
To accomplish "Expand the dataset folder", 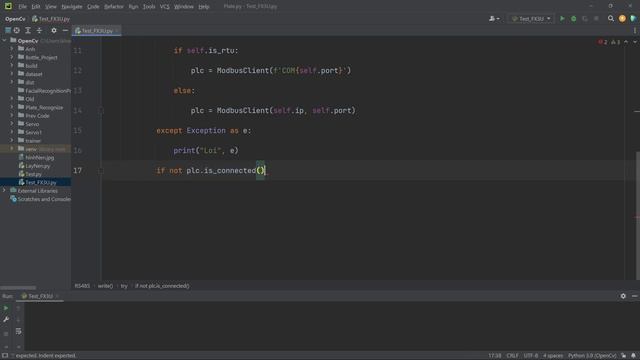I will pos(12,74).
